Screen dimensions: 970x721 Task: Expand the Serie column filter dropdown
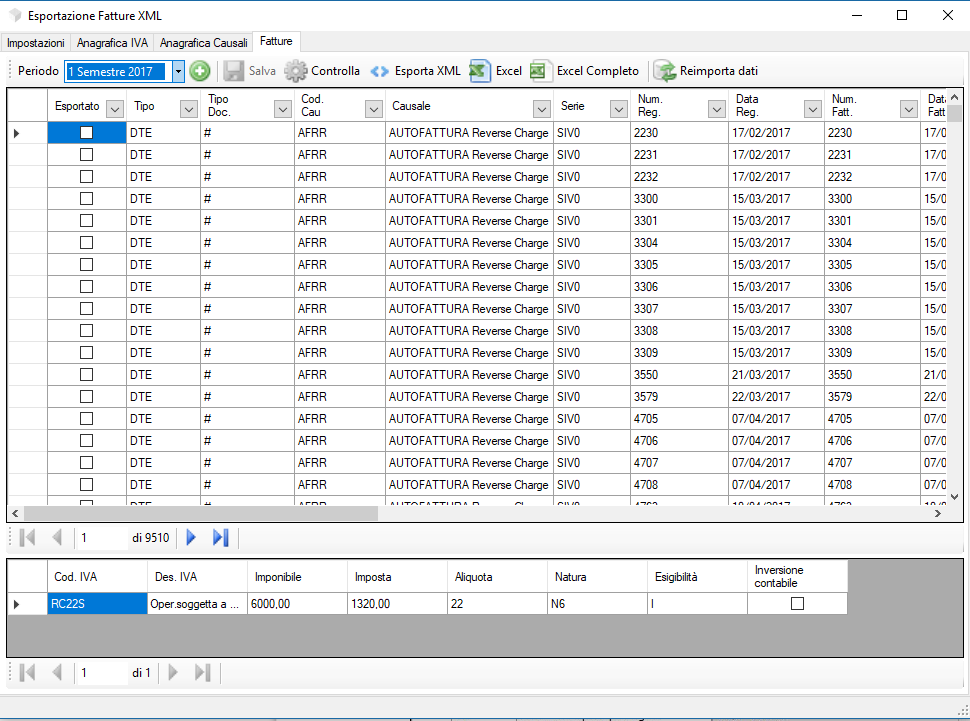[620, 108]
